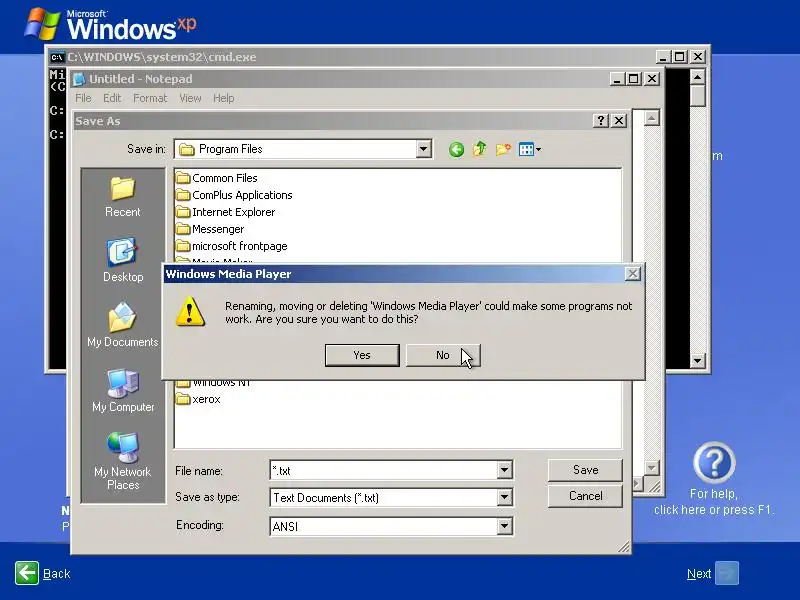Open Notepad Edit menu
The height and width of the screenshot is (600, 800).
tap(112, 98)
